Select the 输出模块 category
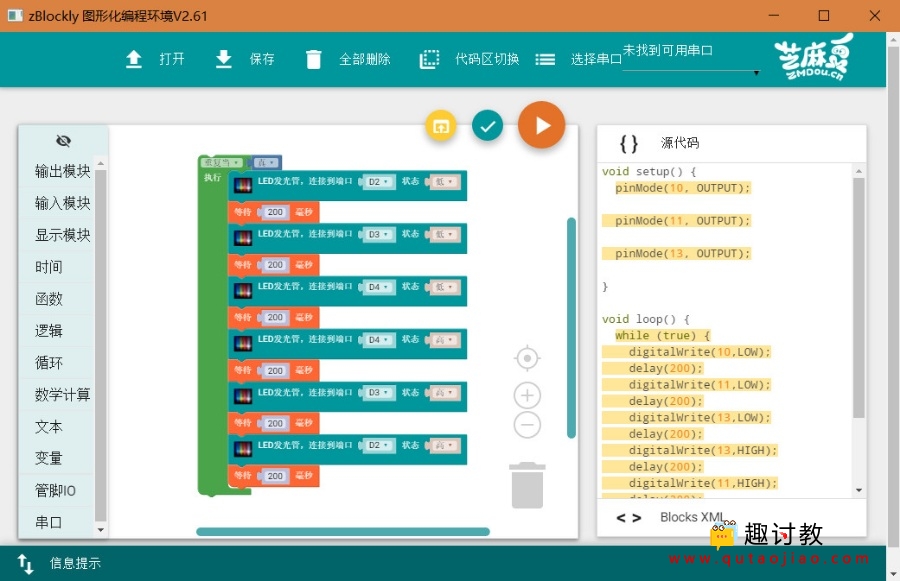The height and width of the screenshot is (581, 900). [63, 171]
